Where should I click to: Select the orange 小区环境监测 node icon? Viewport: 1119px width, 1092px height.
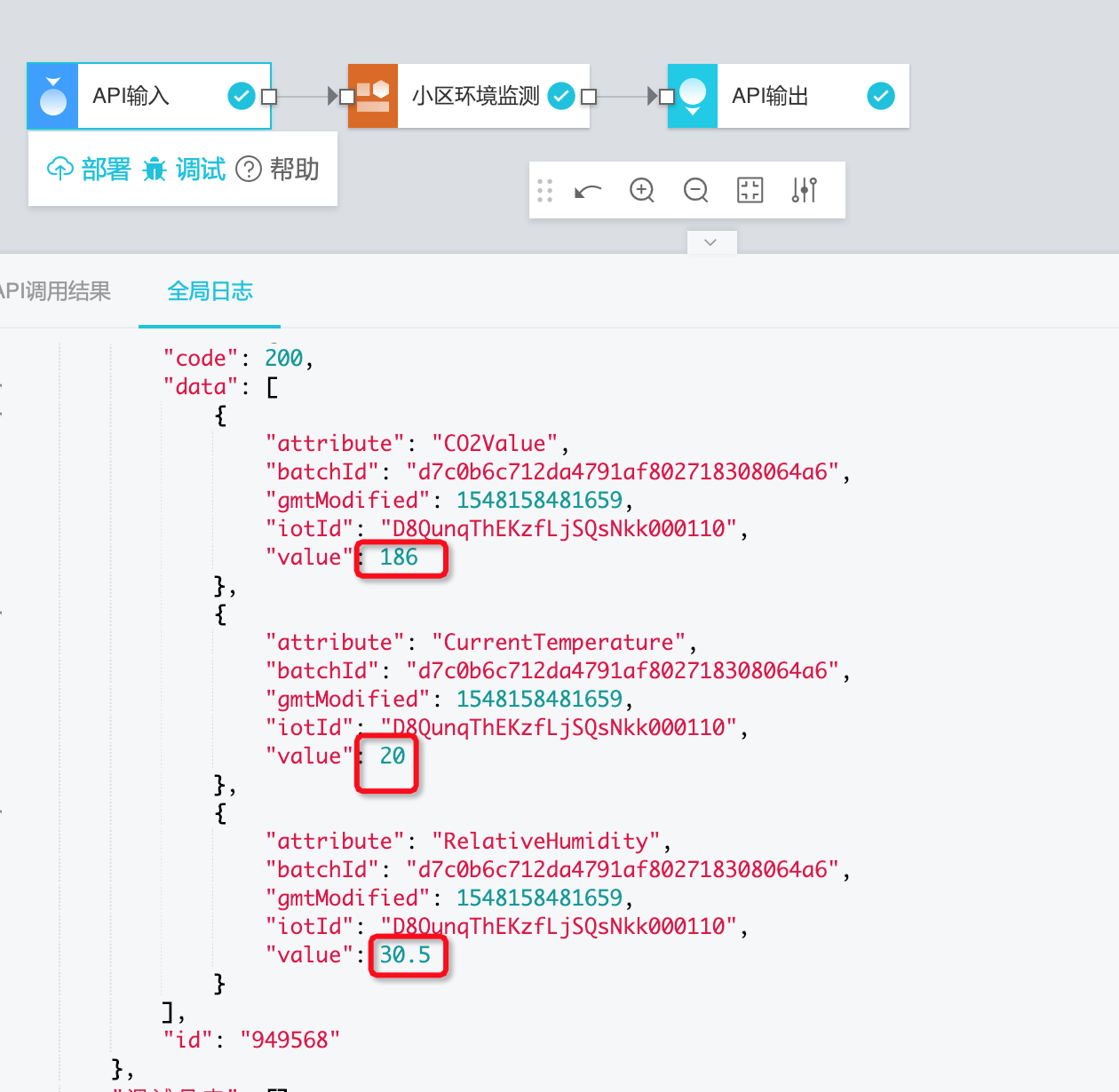(373, 96)
